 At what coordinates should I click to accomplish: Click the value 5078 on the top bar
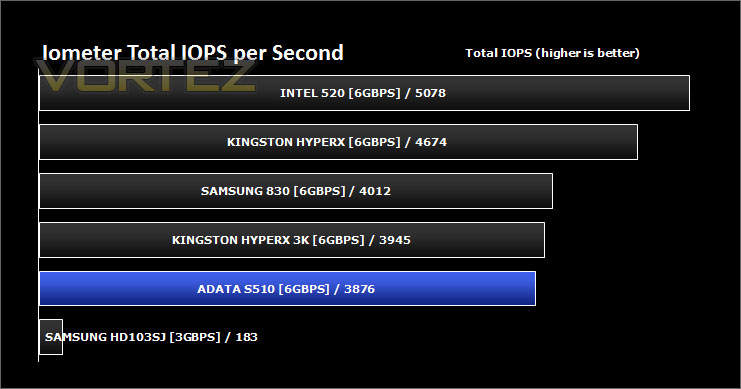pos(431,93)
